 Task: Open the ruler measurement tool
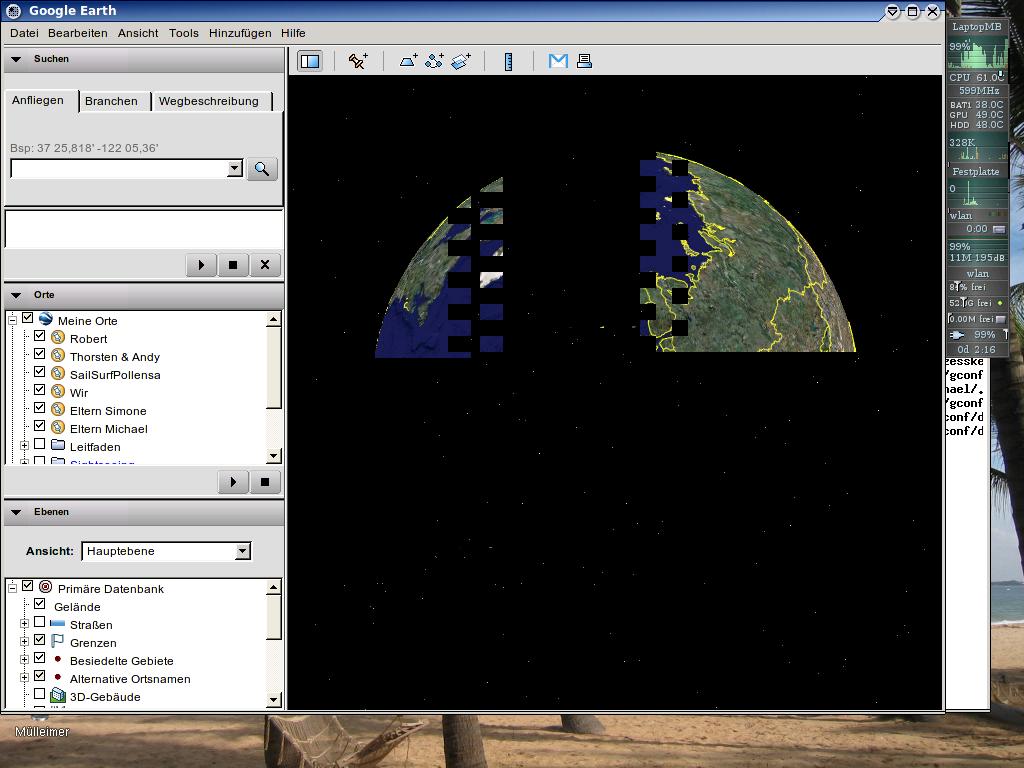tap(508, 61)
